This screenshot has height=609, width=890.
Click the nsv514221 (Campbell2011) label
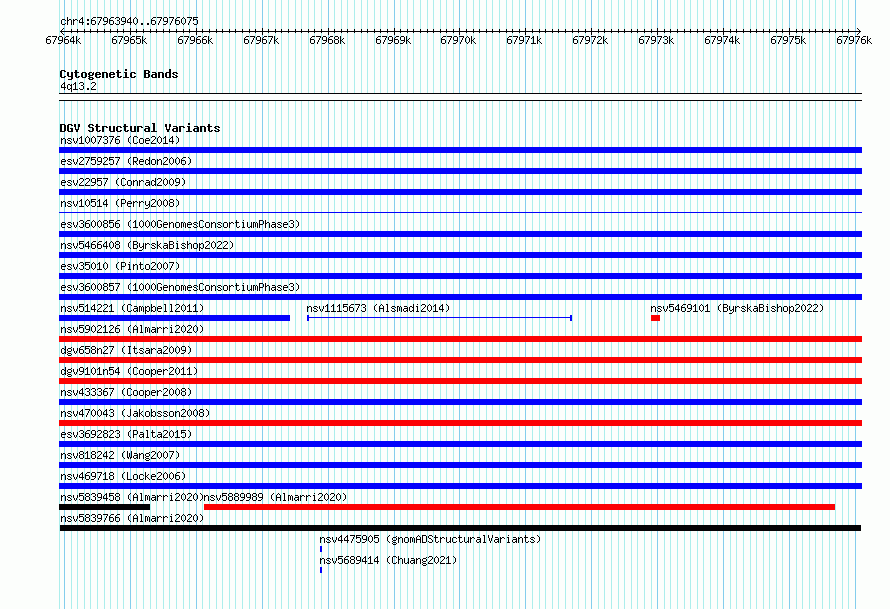pyautogui.click(x=132, y=308)
